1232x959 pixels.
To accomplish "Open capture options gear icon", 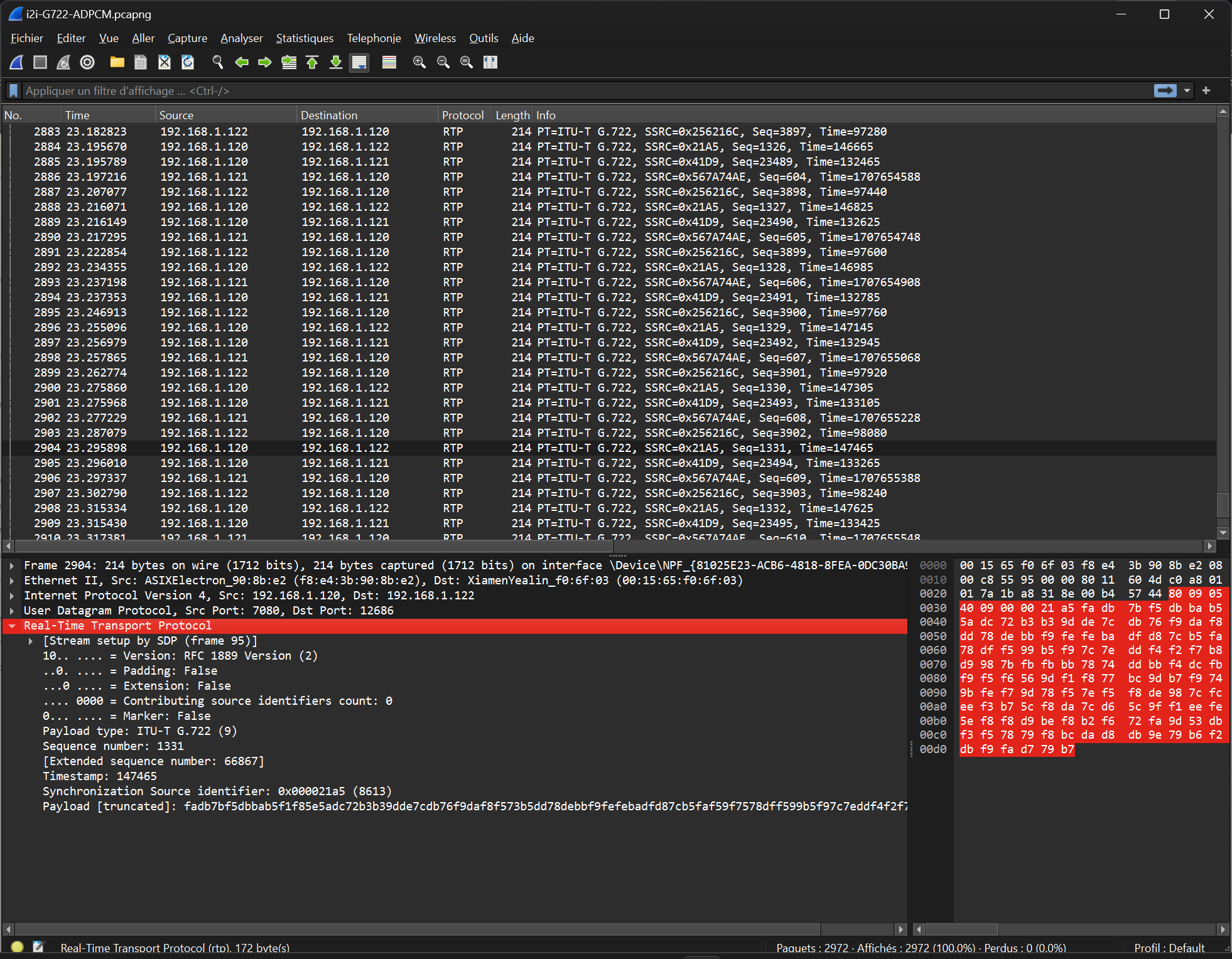I will point(87,62).
